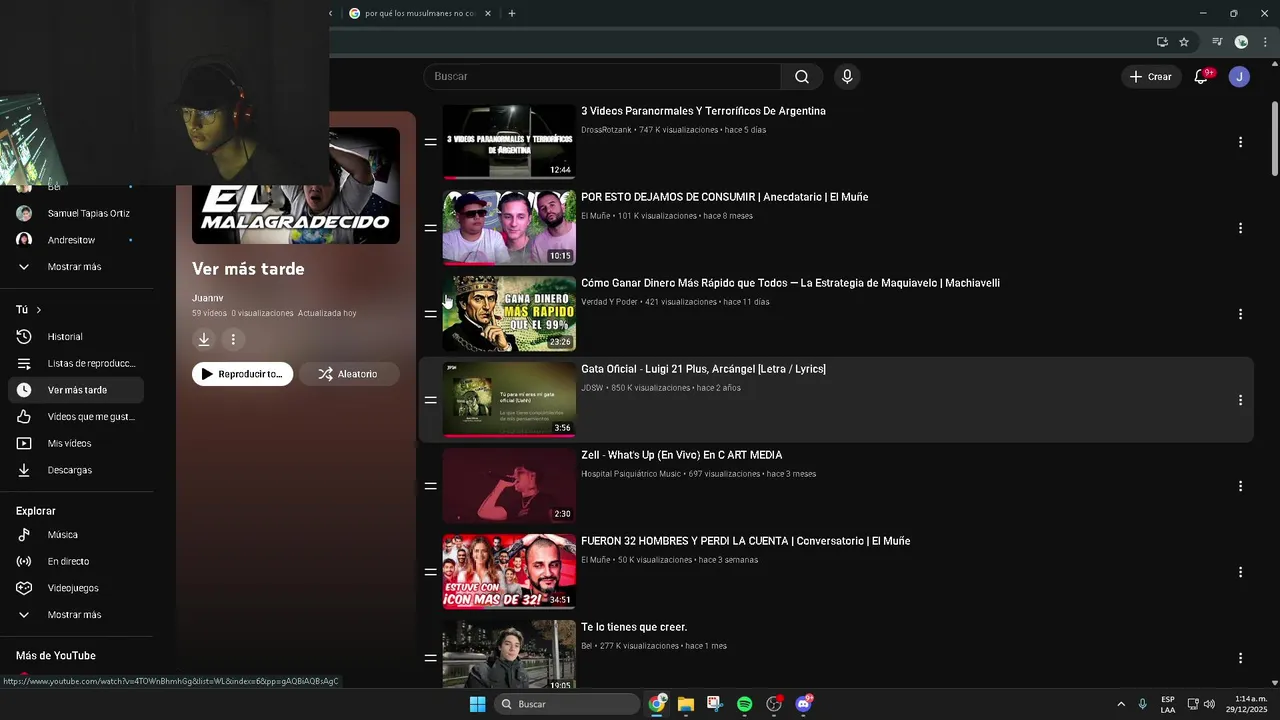1280x720 pixels.
Task: Open options menu for 3 Videos Paranormales video
Action: pyautogui.click(x=1240, y=142)
